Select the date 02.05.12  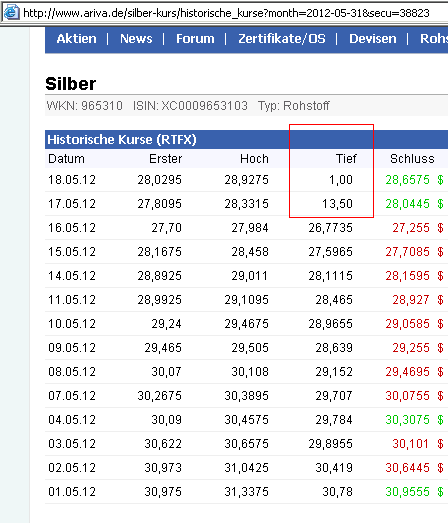(x=72, y=468)
